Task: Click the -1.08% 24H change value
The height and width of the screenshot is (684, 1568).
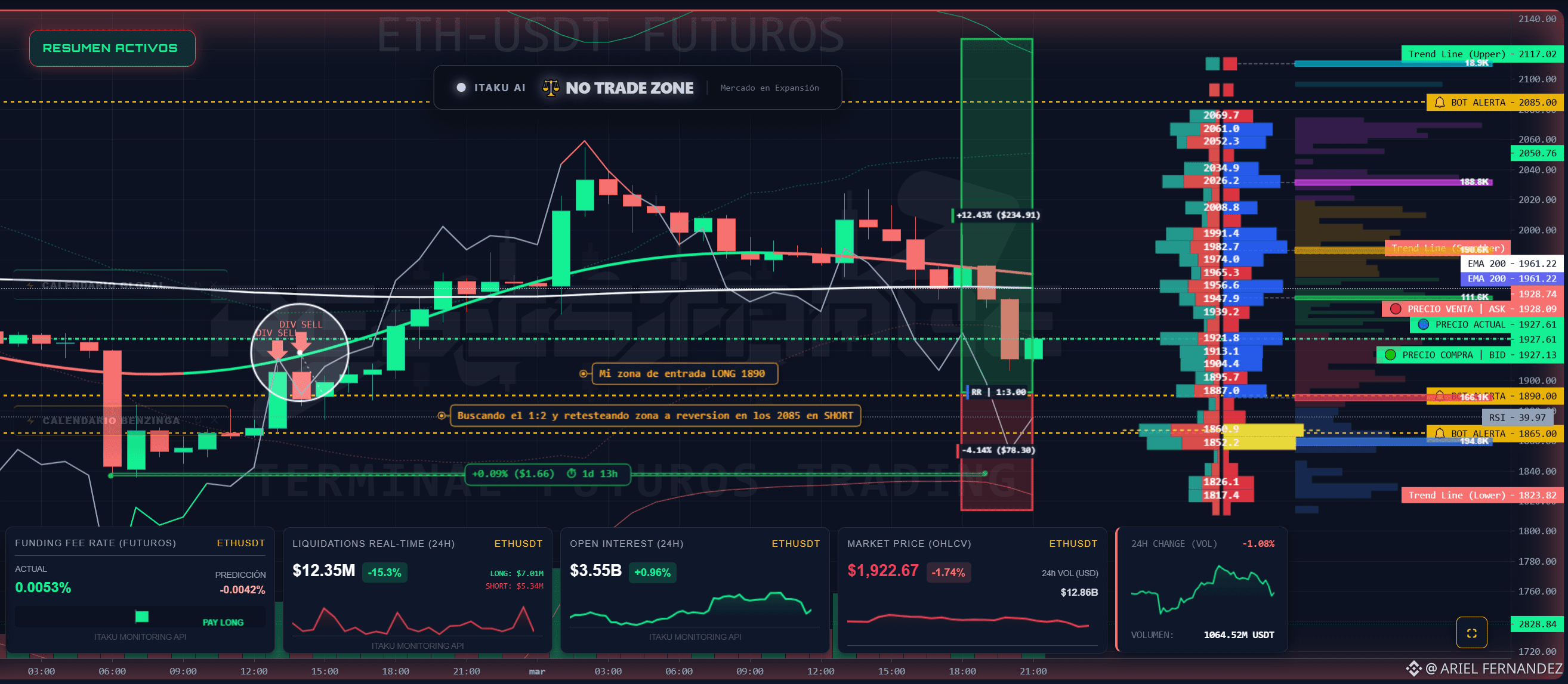Action: (1258, 543)
